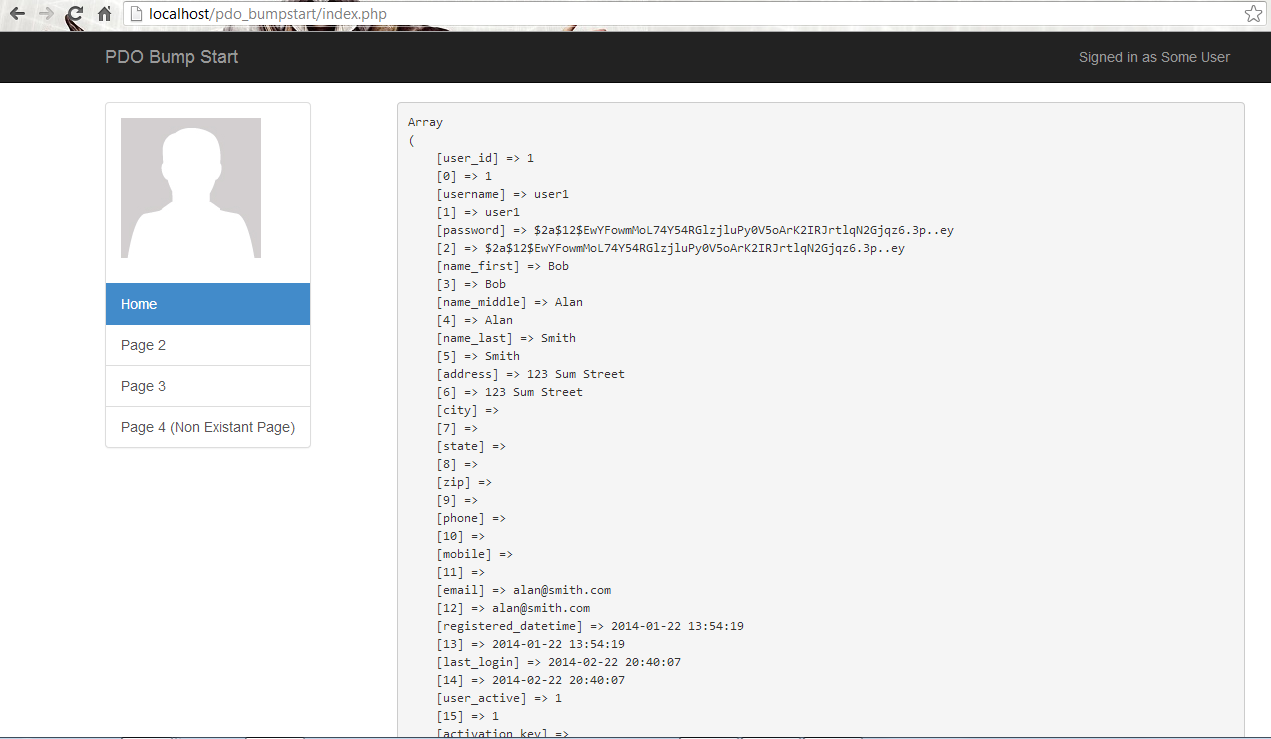1271x739 pixels.
Task: Click the browser forward arrow
Action: [x=46, y=14]
